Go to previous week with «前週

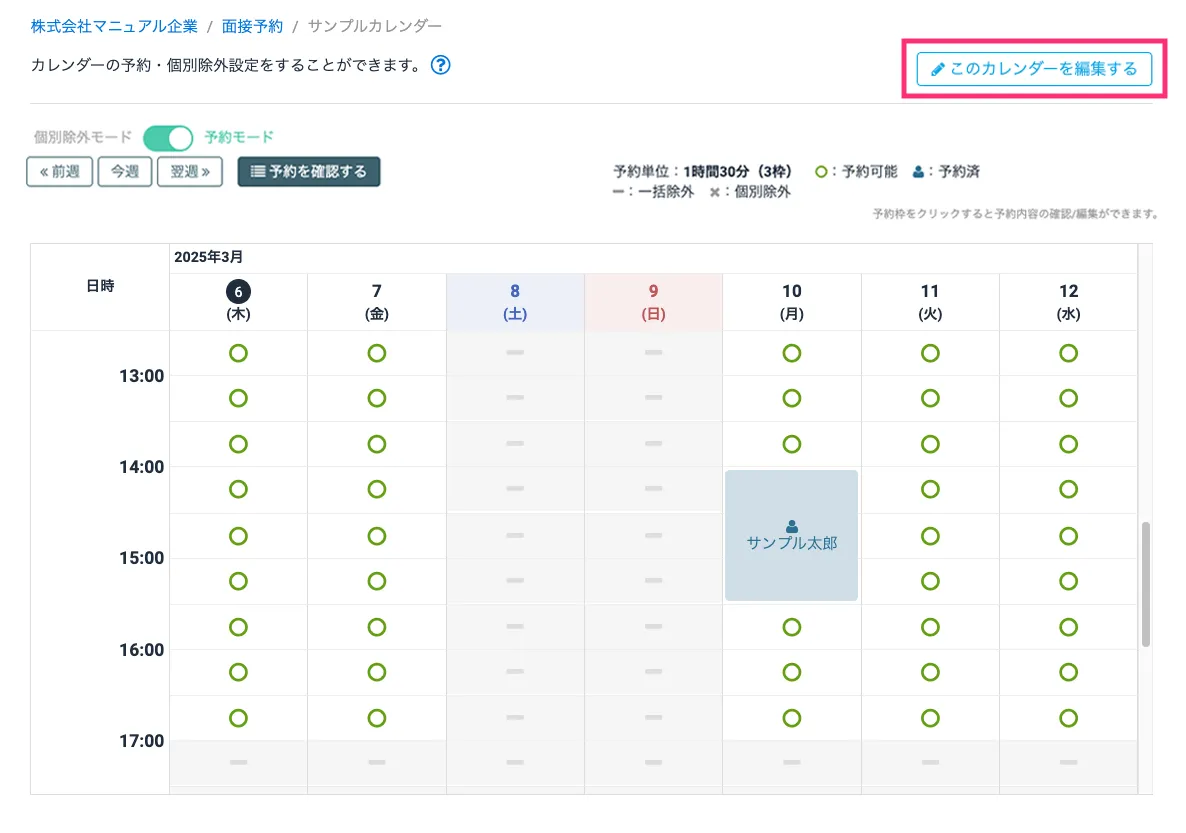coord(60,171)
